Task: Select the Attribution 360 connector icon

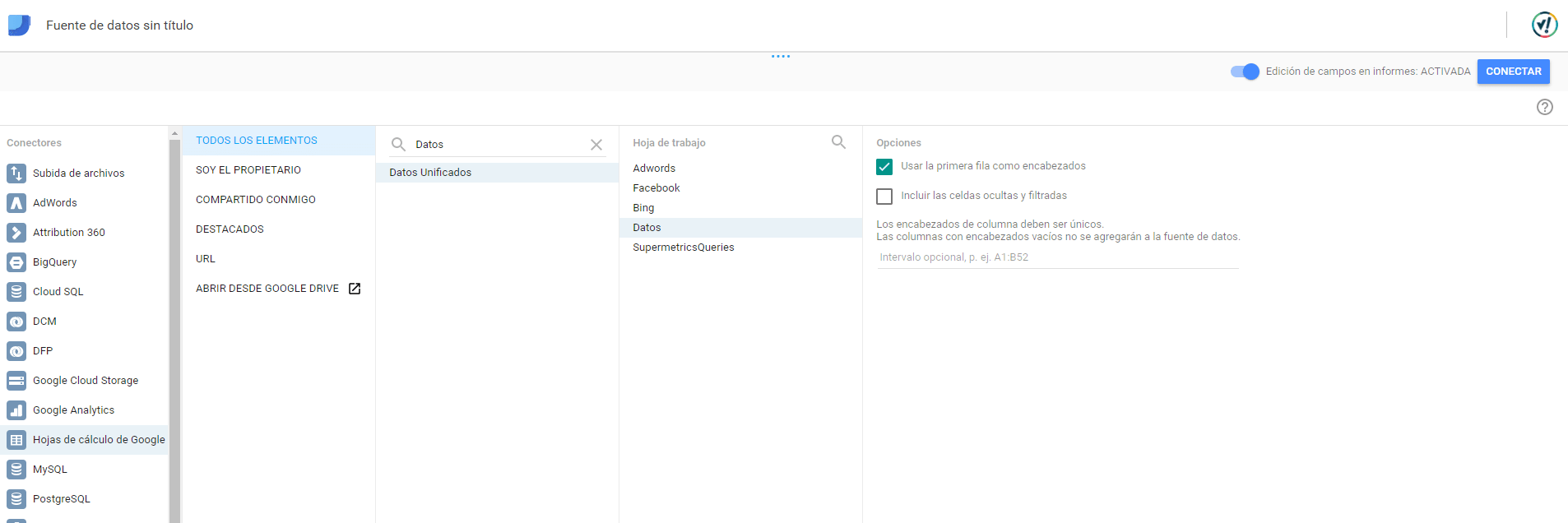Action: [x=16, y=233]
